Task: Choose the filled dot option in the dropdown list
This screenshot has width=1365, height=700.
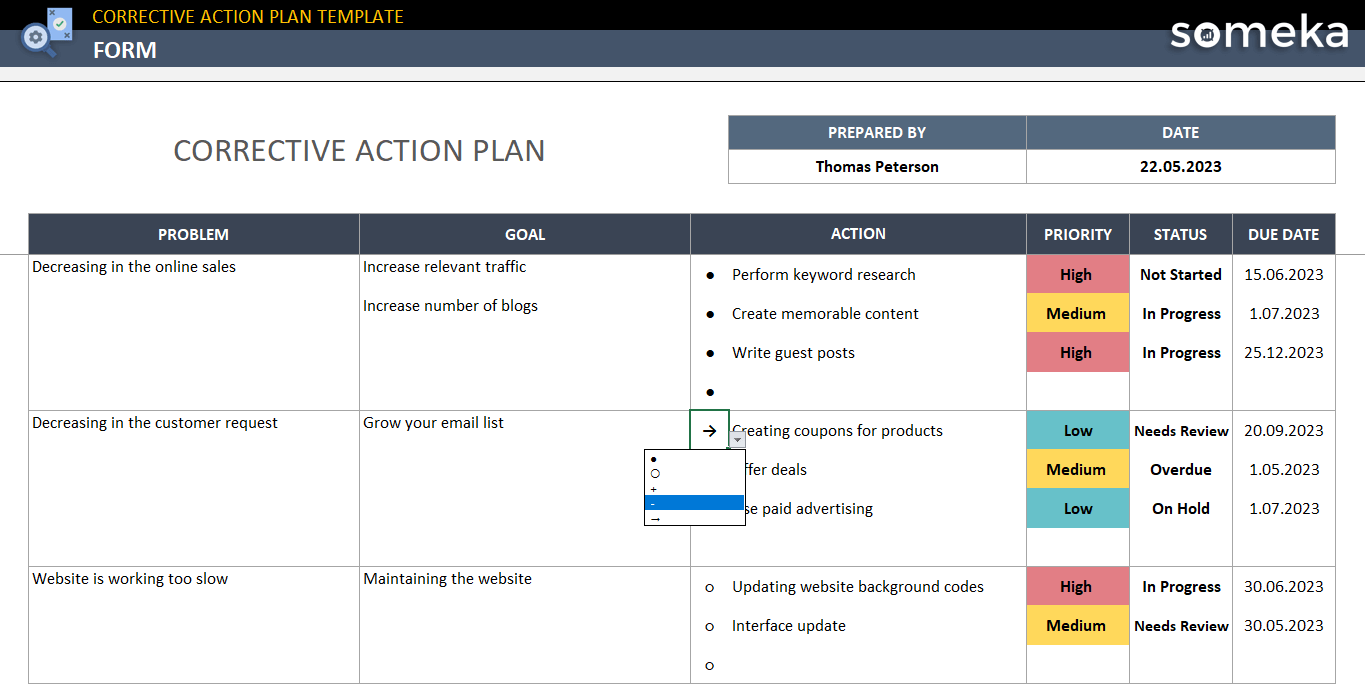Action: pos(694,459)
